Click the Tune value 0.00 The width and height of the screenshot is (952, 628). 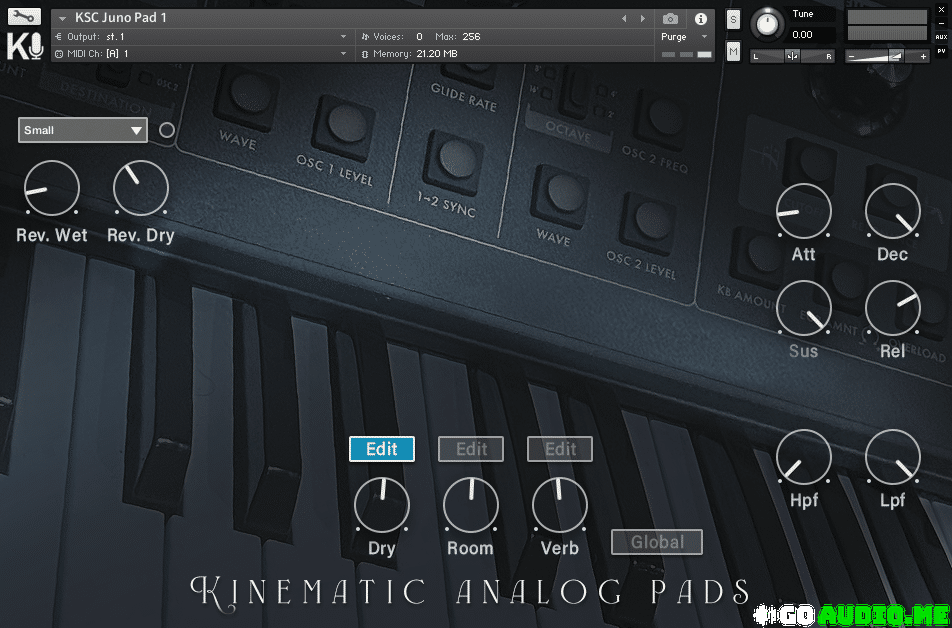[x=802, y=35]
